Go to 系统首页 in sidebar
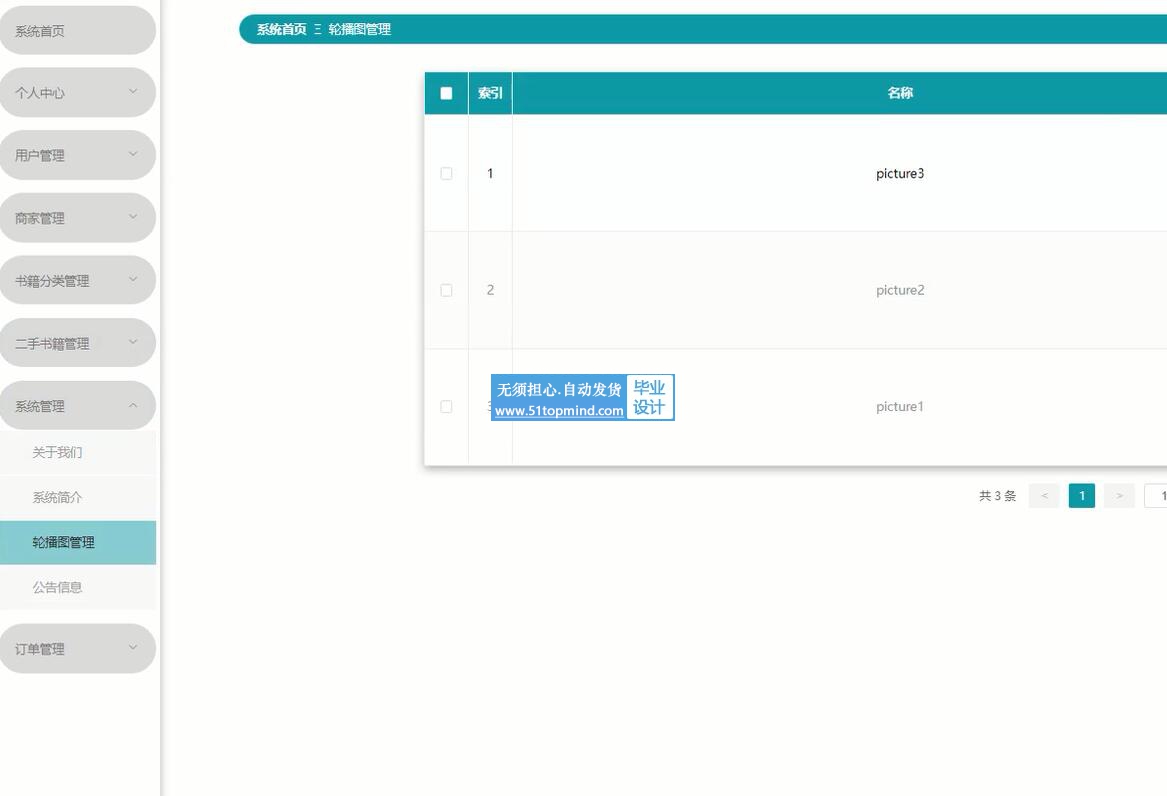Image resolution: width=1167 pixels, height=796 pixels. pyautogui.click(x=40, y=31)
